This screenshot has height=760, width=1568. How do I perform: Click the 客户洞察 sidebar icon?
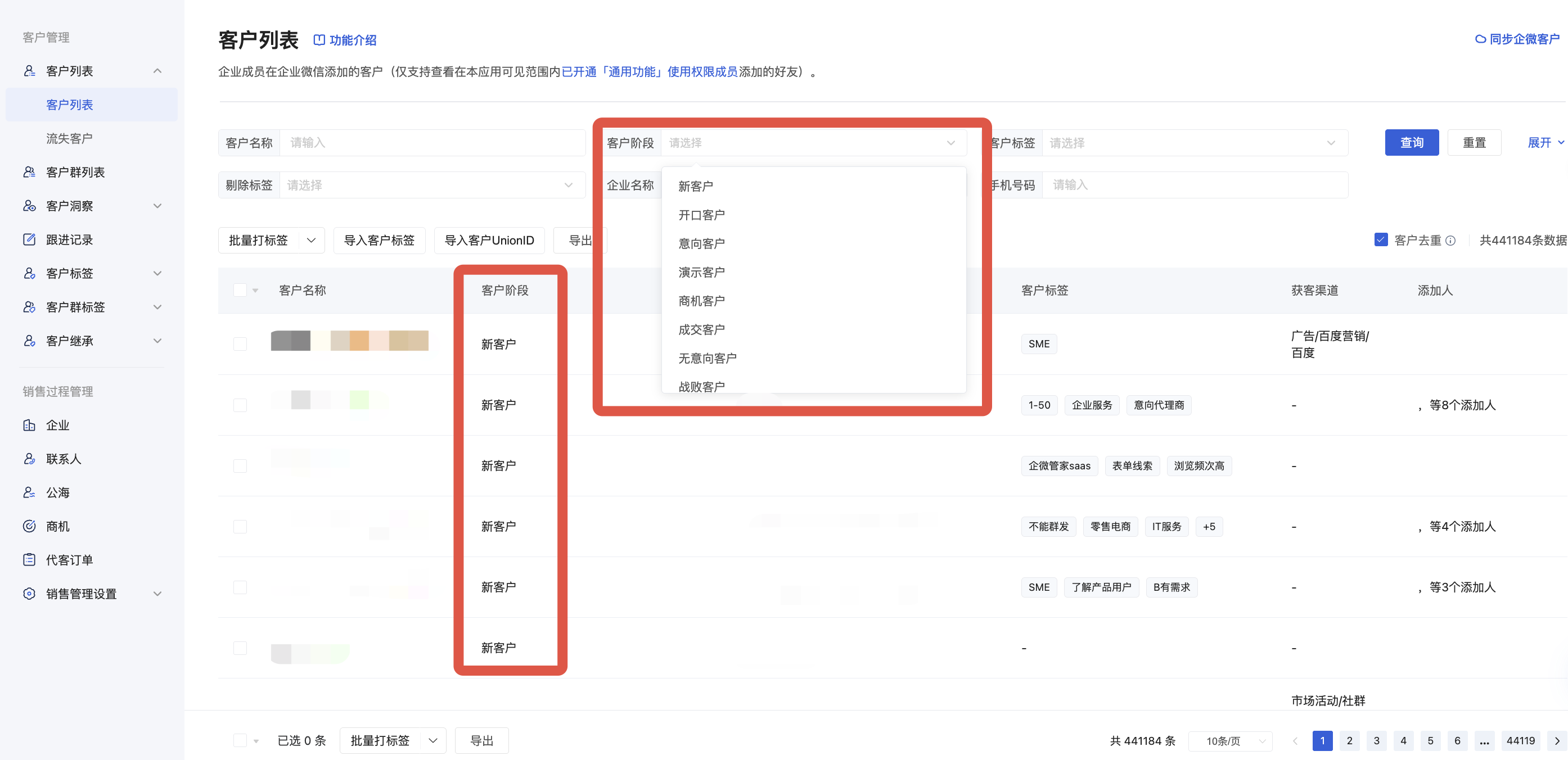point(29,206)
